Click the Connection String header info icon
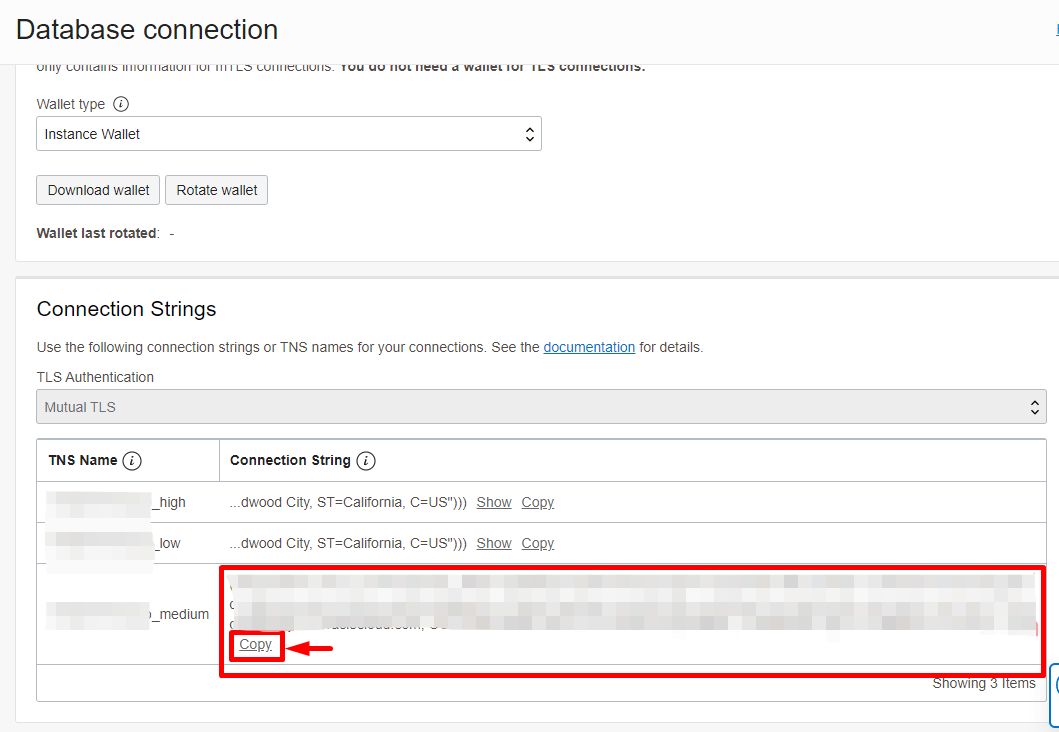 [364, 459]
